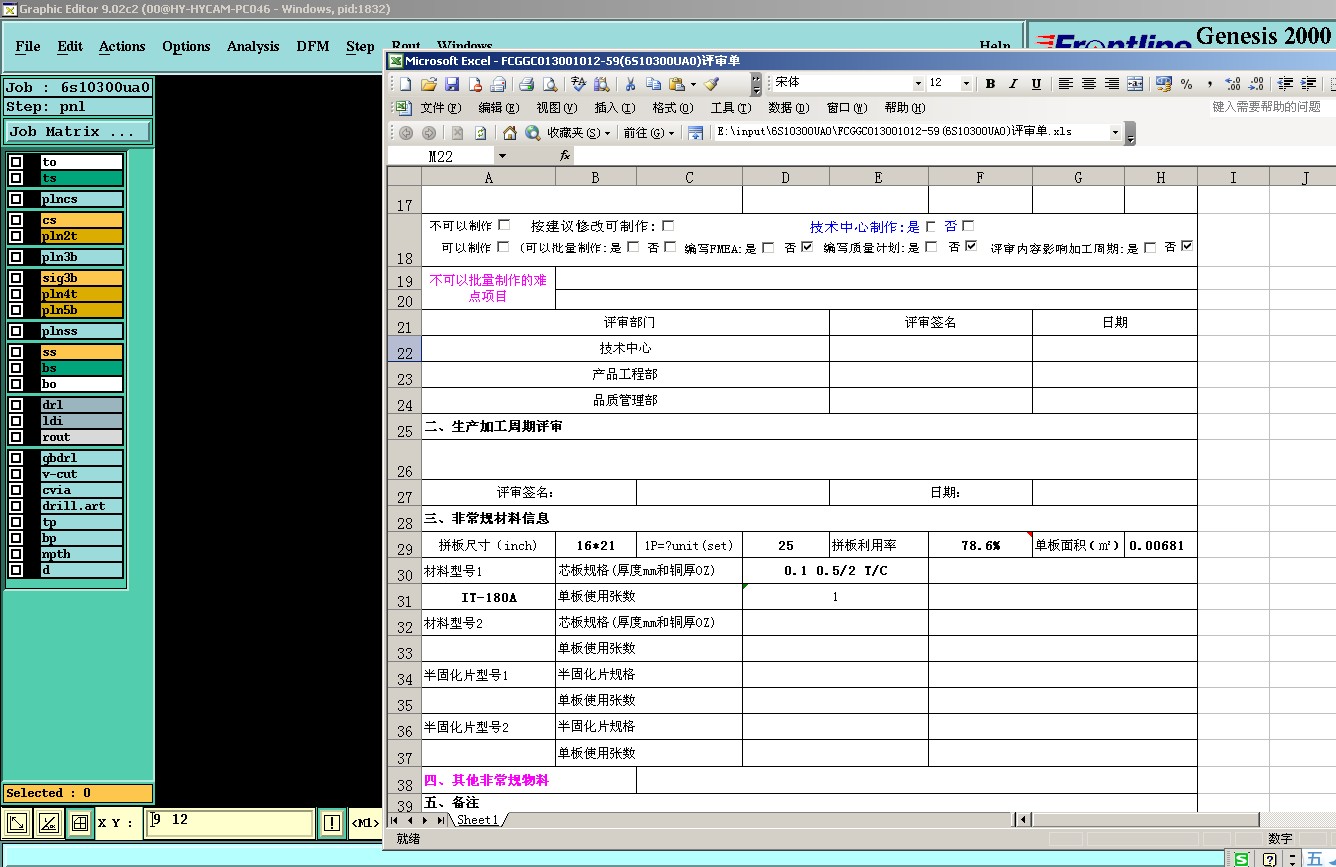Click the X Y coordinate input field
Image resolution: width=1336 pixels, height=867 pixels.
pyautogui.click(x=230, y=823)
